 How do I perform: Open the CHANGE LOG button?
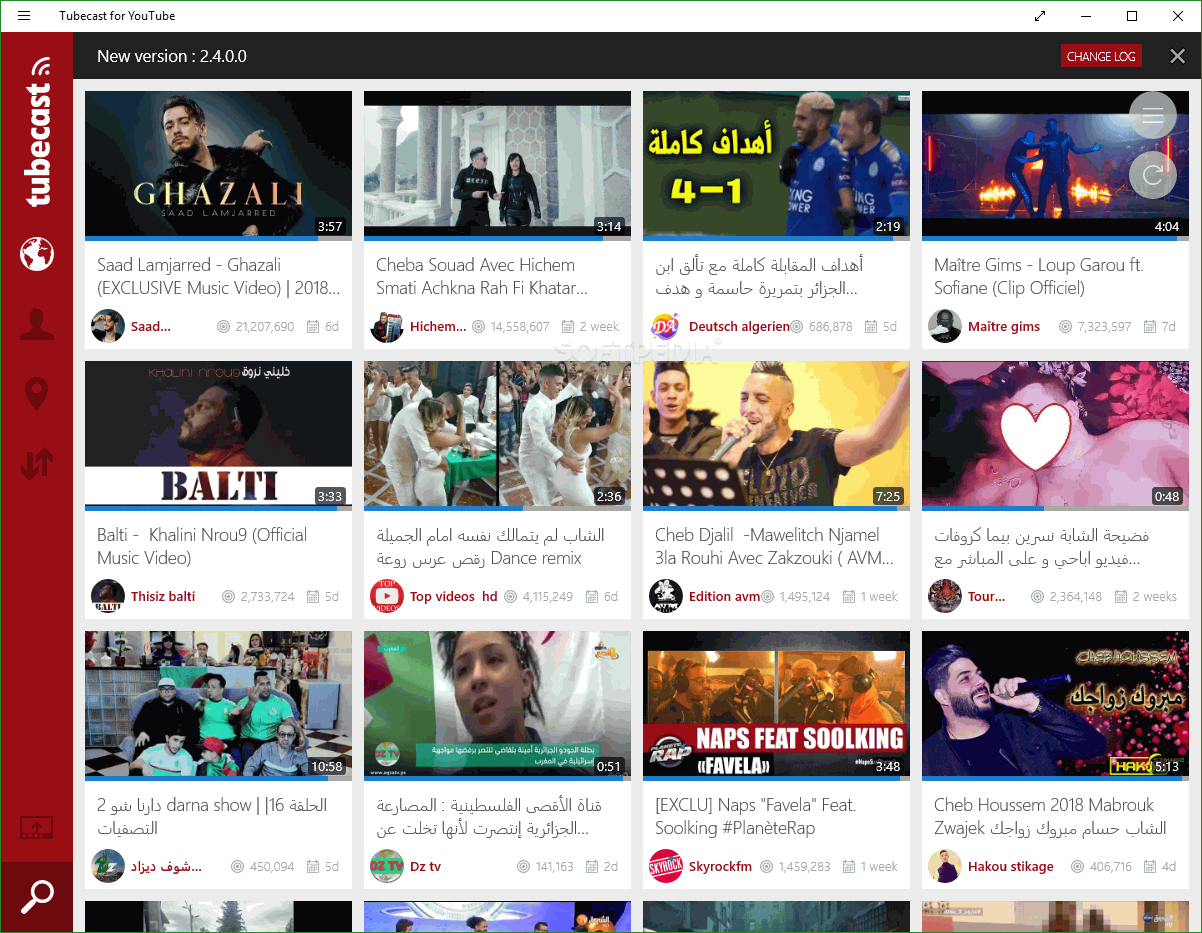[1101, 56]
